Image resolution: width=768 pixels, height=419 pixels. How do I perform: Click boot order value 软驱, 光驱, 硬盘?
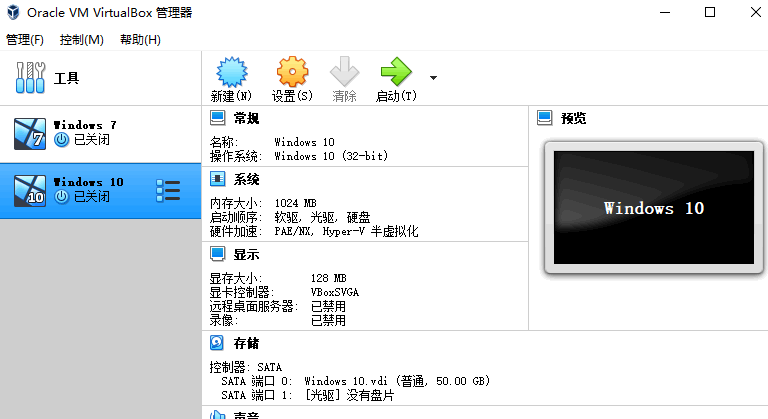(322, 217)
